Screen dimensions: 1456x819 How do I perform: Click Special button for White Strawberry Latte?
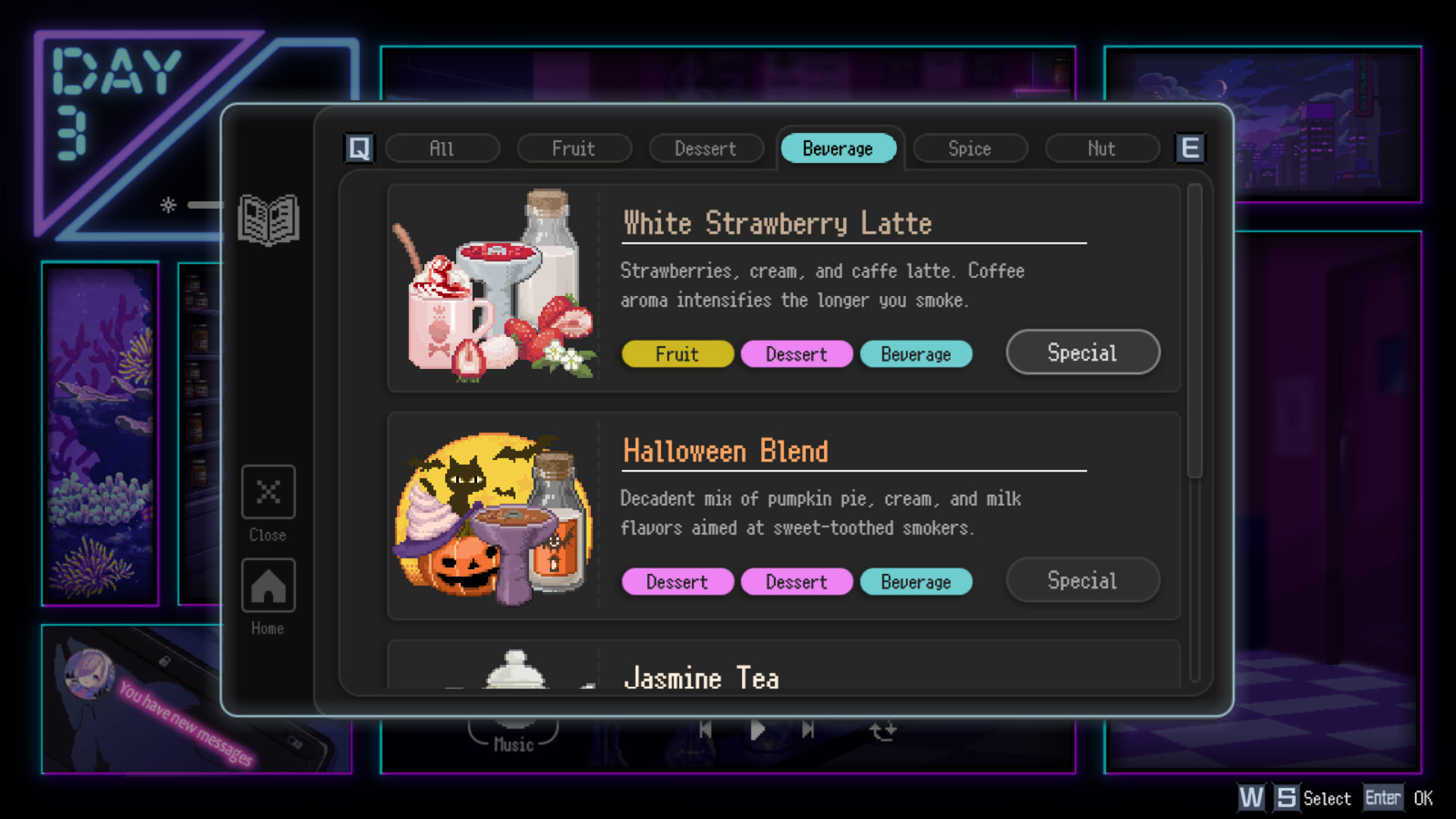pos(1083,352)
